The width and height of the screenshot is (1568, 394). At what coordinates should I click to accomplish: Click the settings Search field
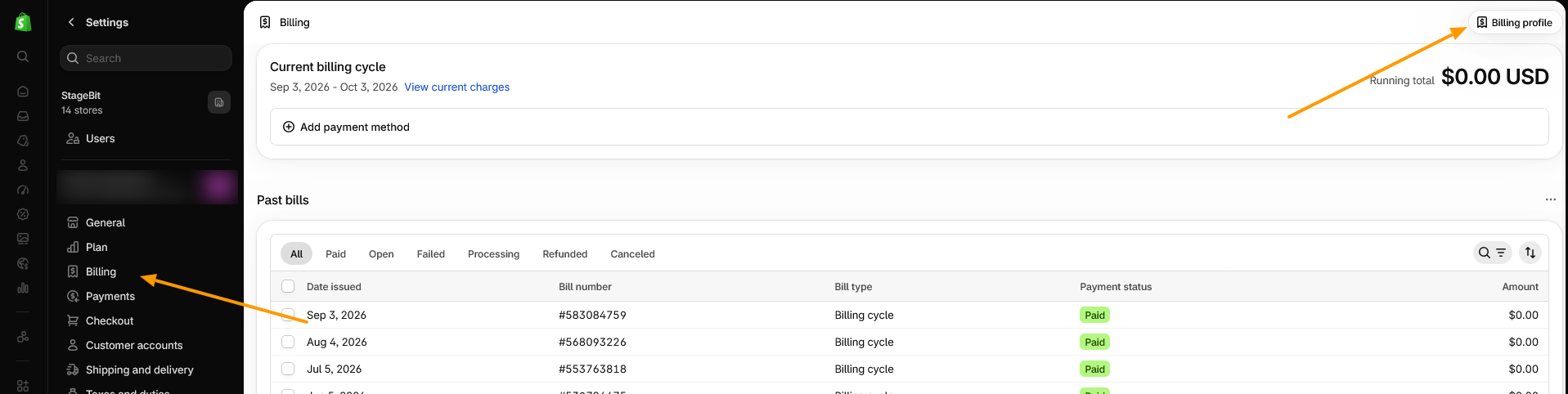146,58
